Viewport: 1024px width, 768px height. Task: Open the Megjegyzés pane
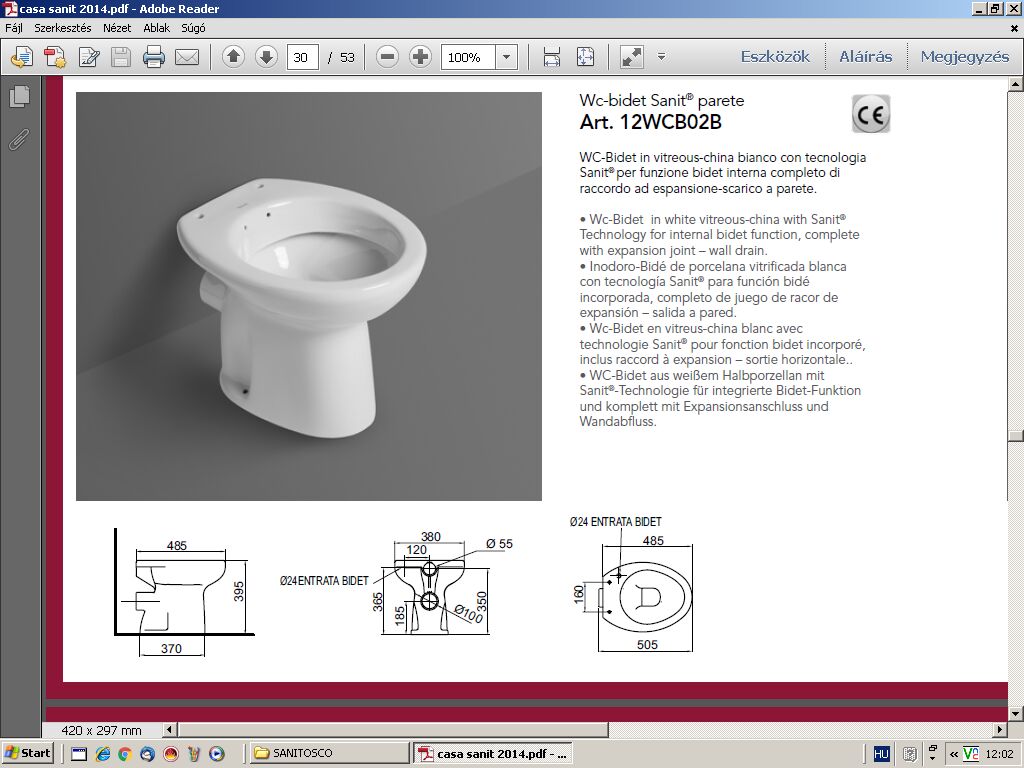[965, 57]
